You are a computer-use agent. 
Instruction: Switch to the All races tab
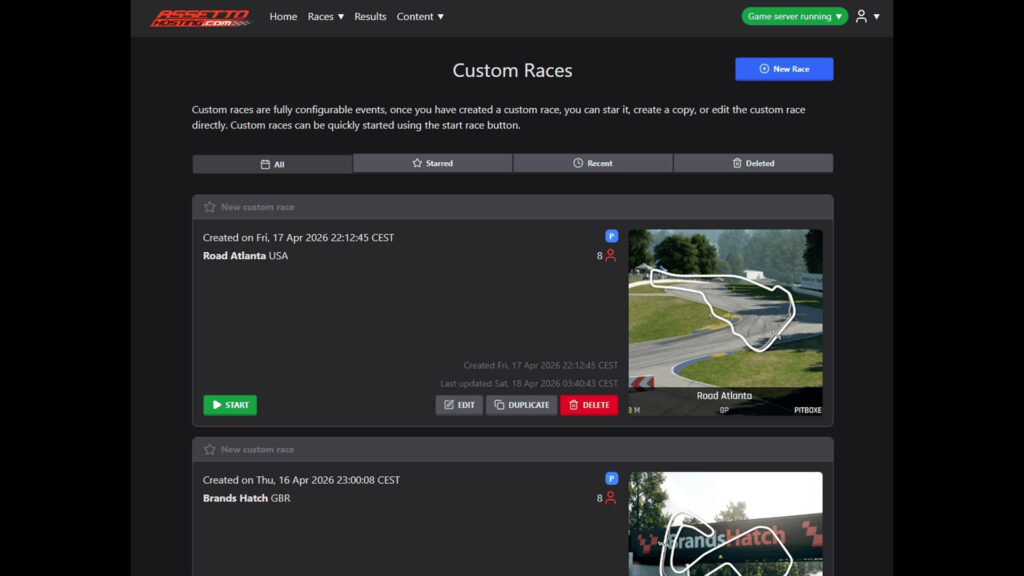point(272,164)
